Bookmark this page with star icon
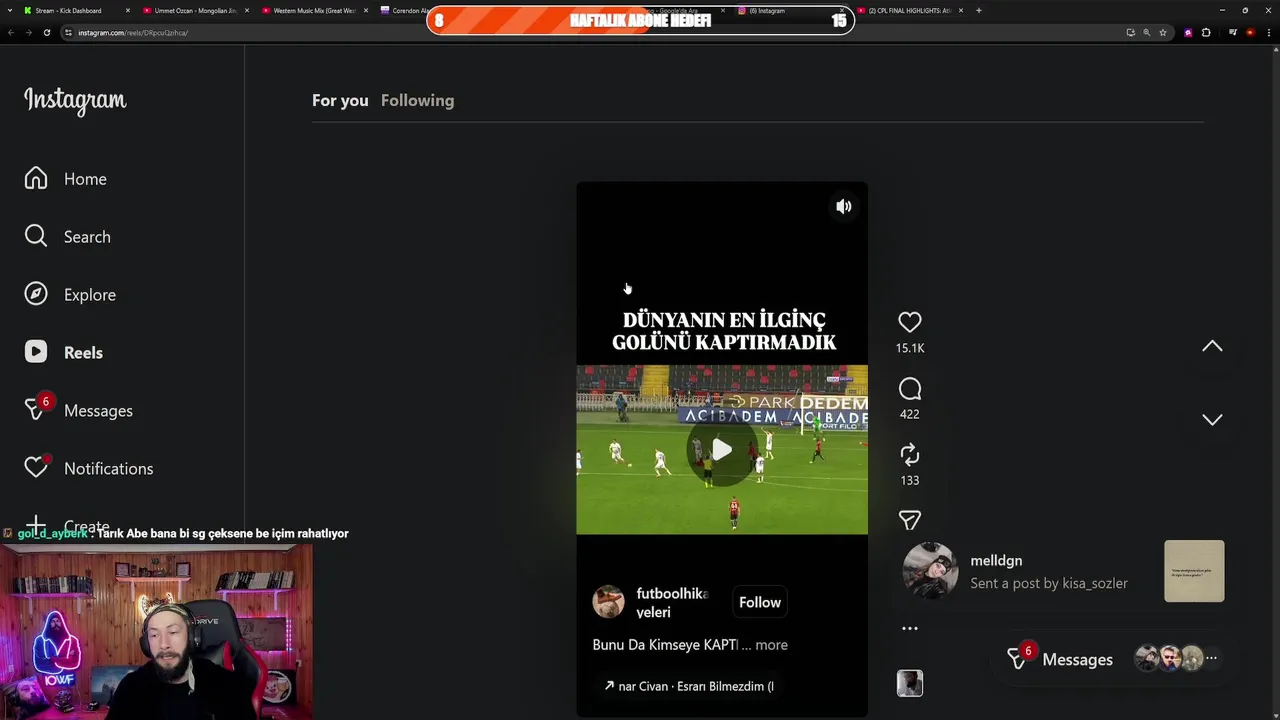This screenshot has width=1280, height=720. [x=1162, y=32]
